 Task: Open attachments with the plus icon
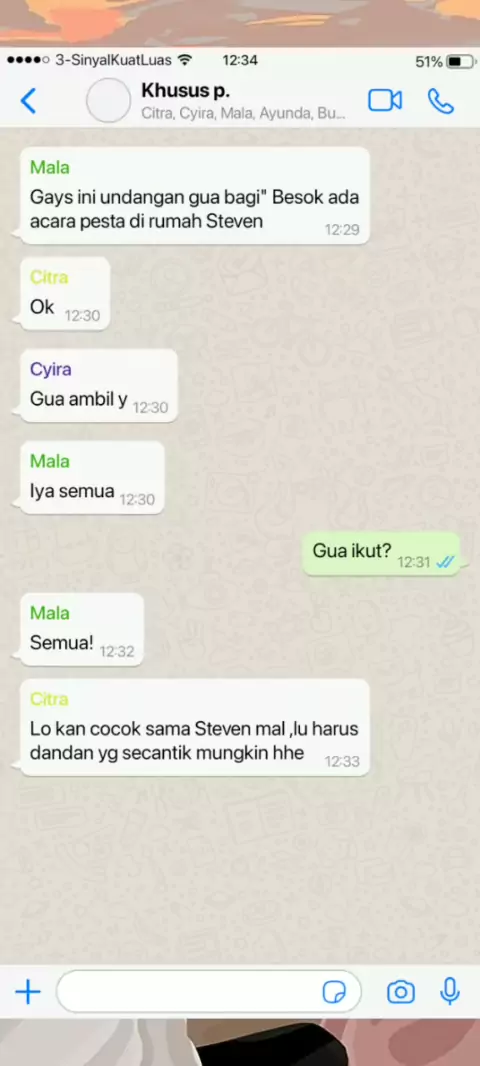click(x=28, y=992)
